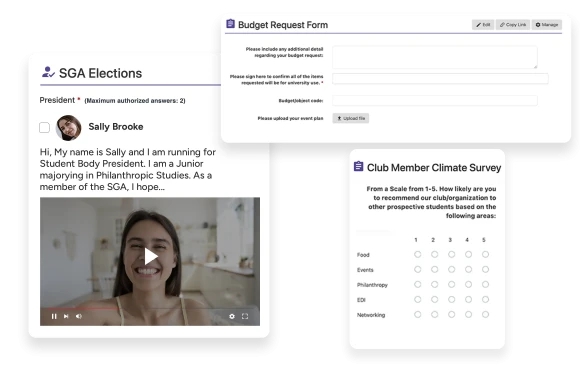Select rating 3 for EDI
Screen dimensions: 580x380
tap(452, 299)
